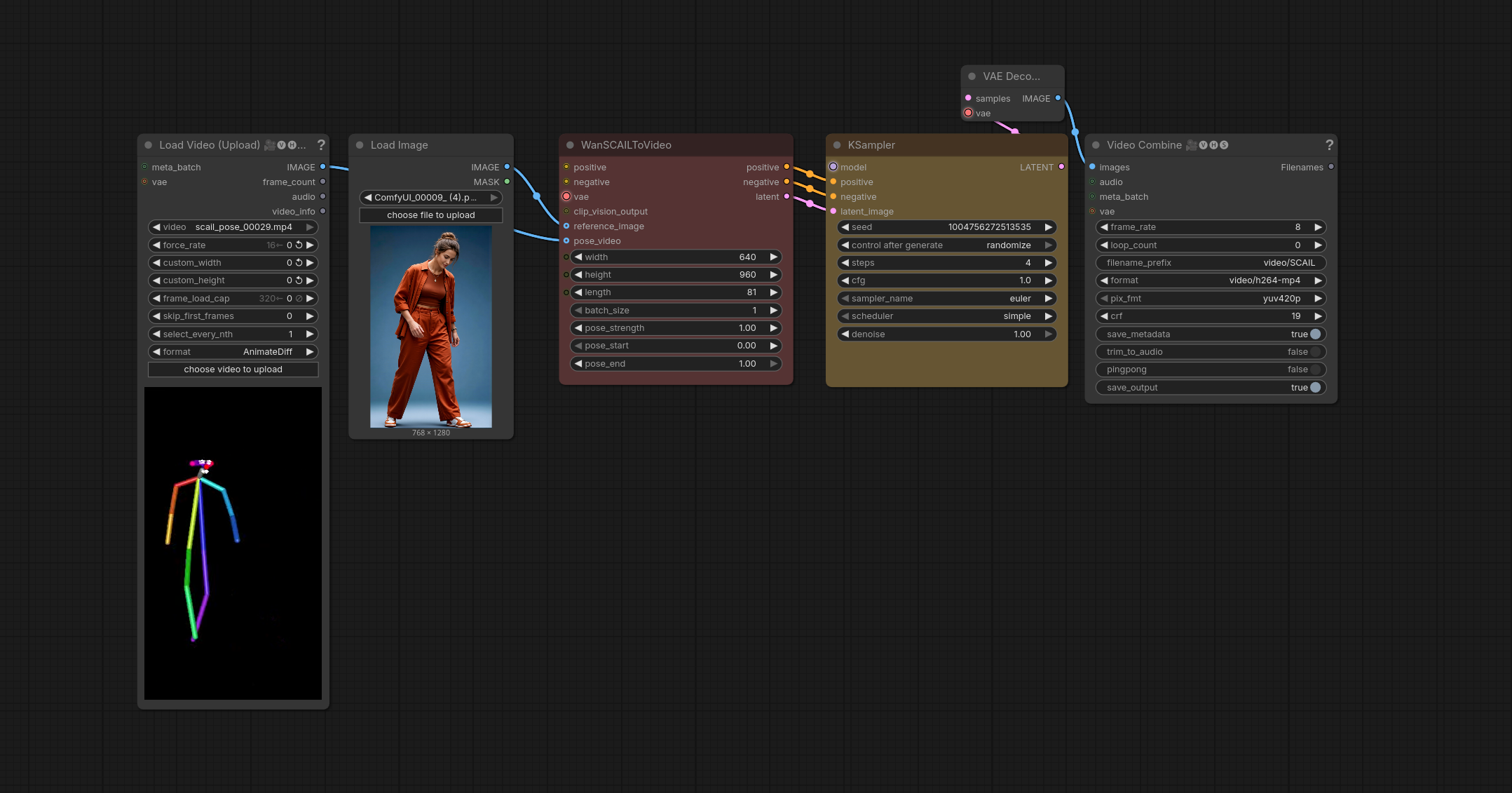Collapse the VAE Decode node dot
The height and width of the screenshot is (793, 1512).
pos(972,76)
